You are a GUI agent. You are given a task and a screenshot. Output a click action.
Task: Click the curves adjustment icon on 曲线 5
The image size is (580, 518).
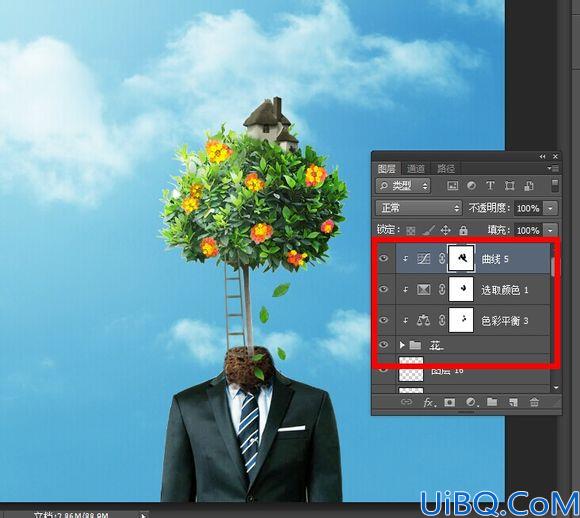(x=424, y=259)
